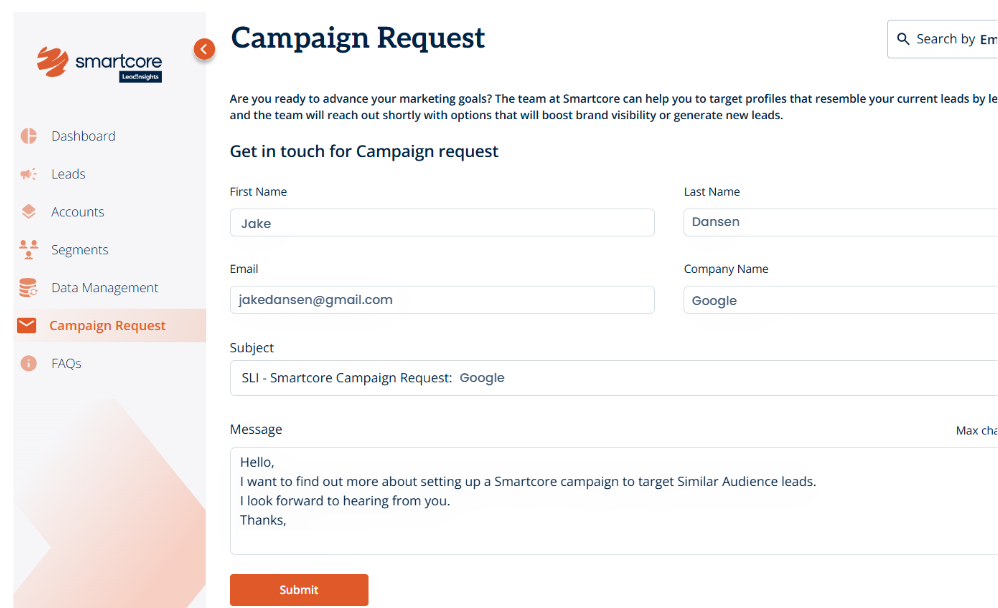Open the Dashboard menu item
Viewport: 998px width, 608px height.
tap(83, 136)
